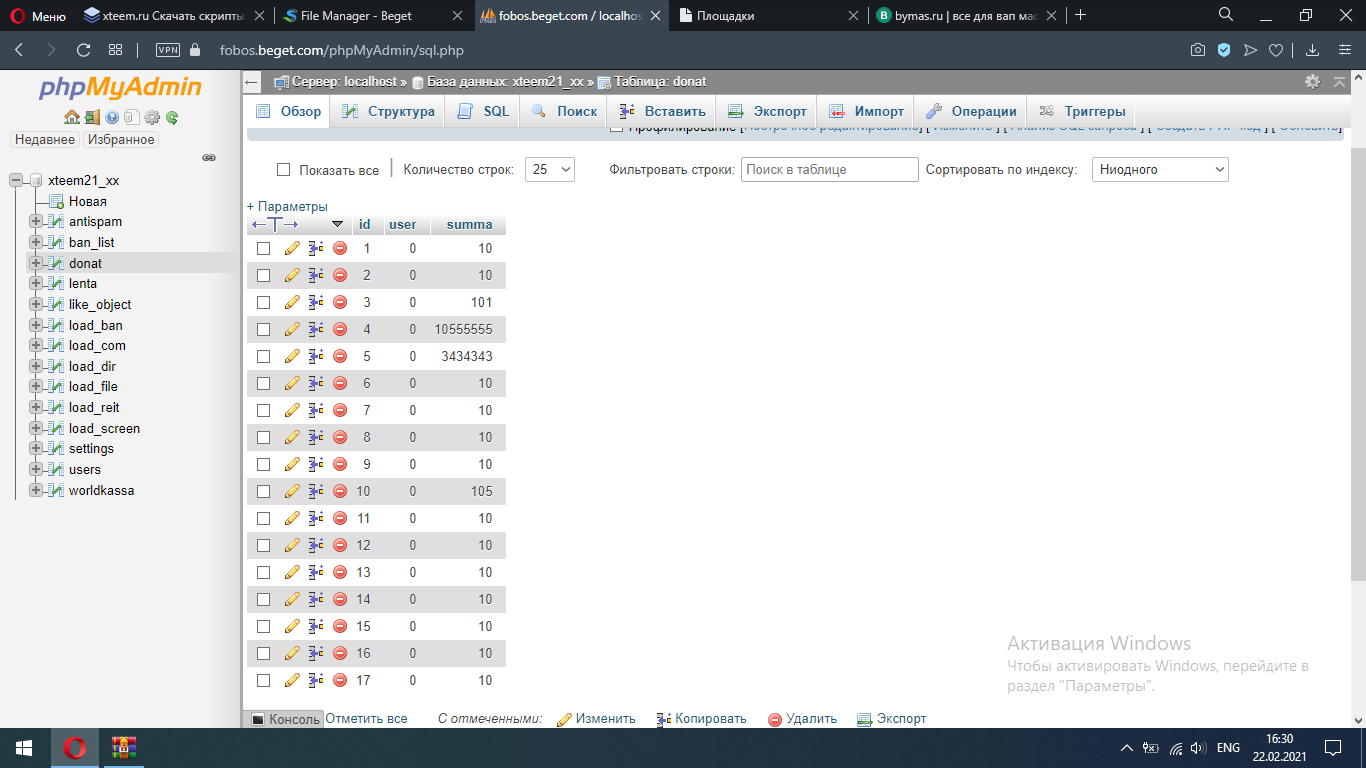
Task: Click the red delete icon for row 5
Action: pos(340,356)
